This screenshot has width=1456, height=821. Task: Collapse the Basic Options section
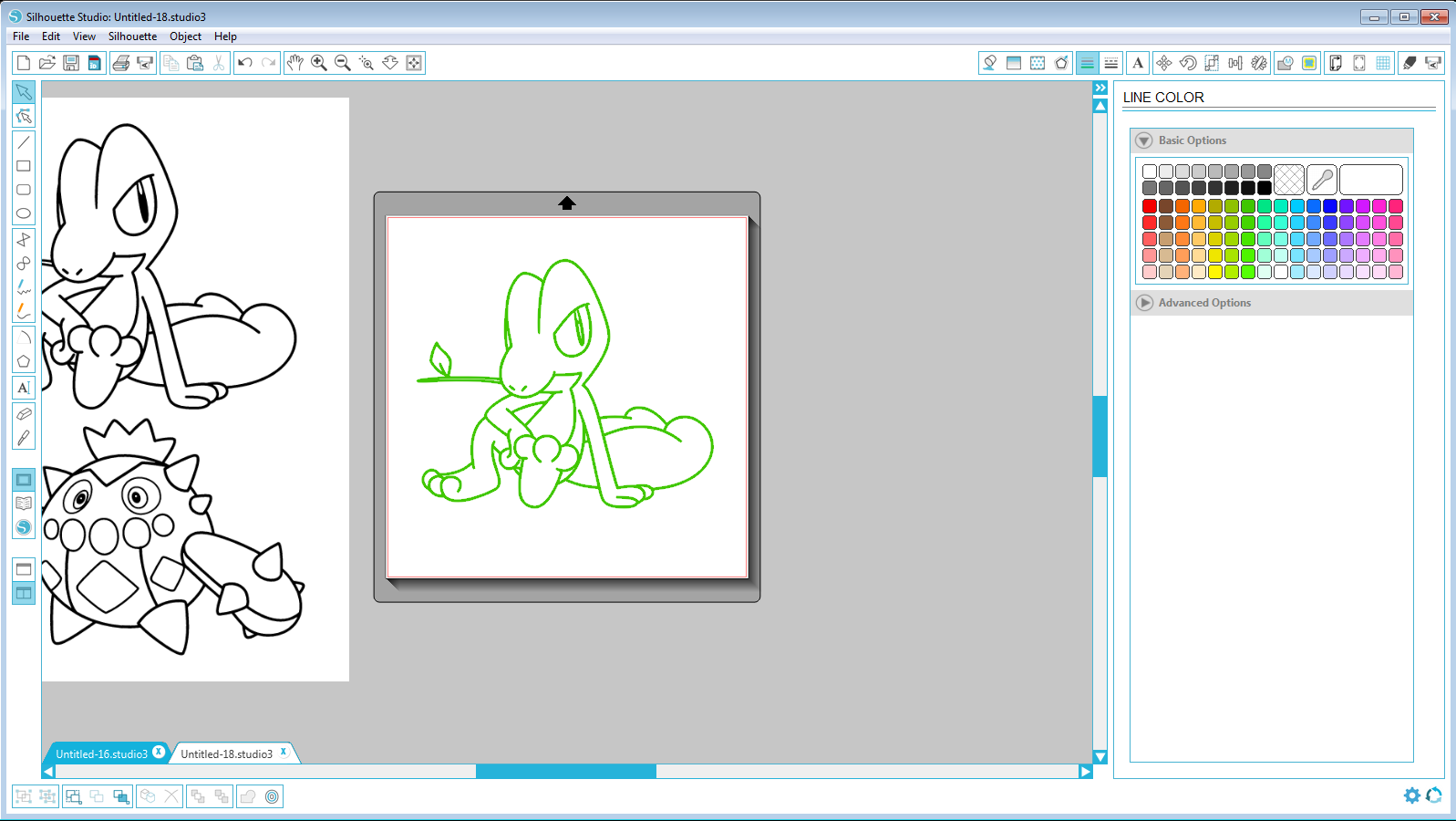click(1144, 140)
